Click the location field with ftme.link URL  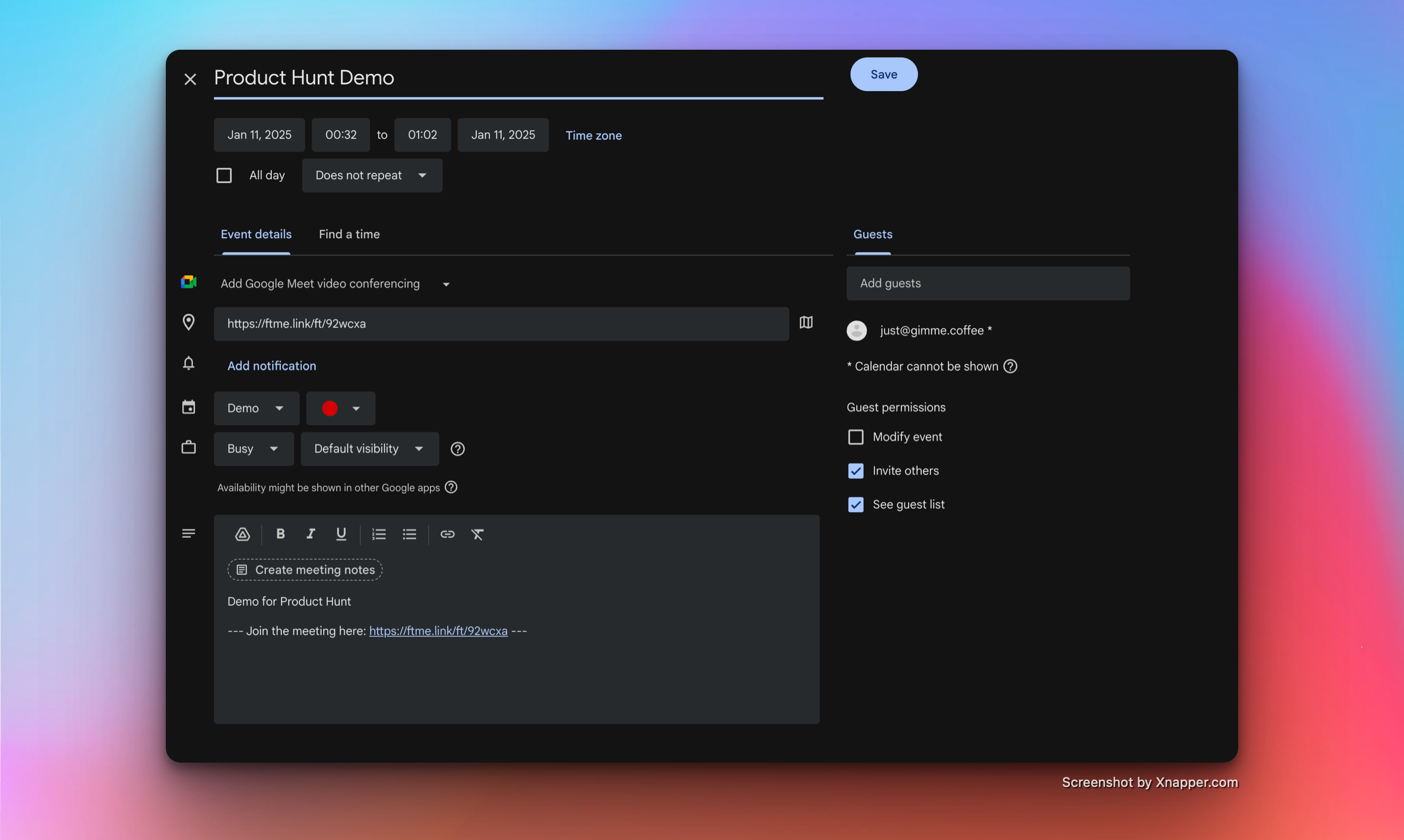501,324
